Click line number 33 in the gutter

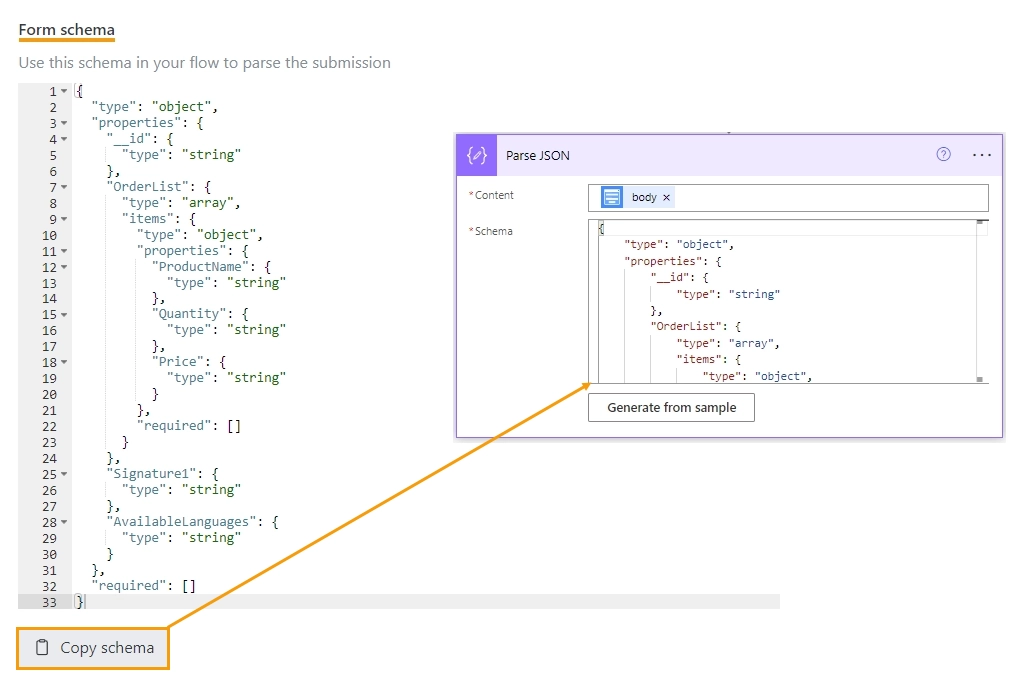[49, 602]
